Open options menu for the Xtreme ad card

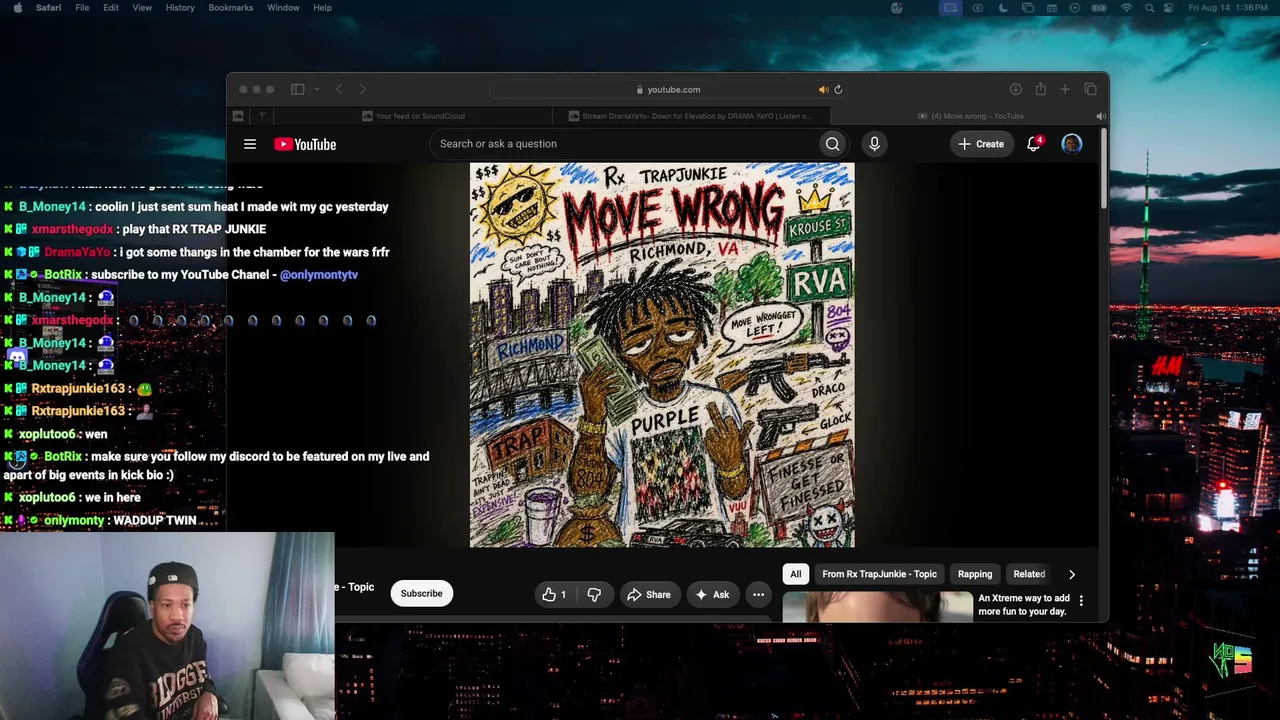[x=1081, y=601]
